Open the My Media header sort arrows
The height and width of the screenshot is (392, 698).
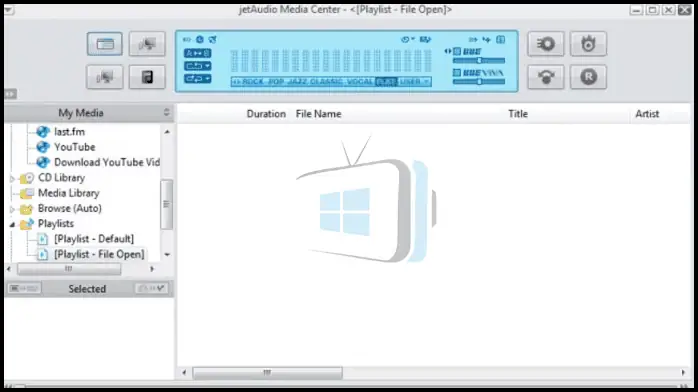pyautogui.click(x=166, y=113)
